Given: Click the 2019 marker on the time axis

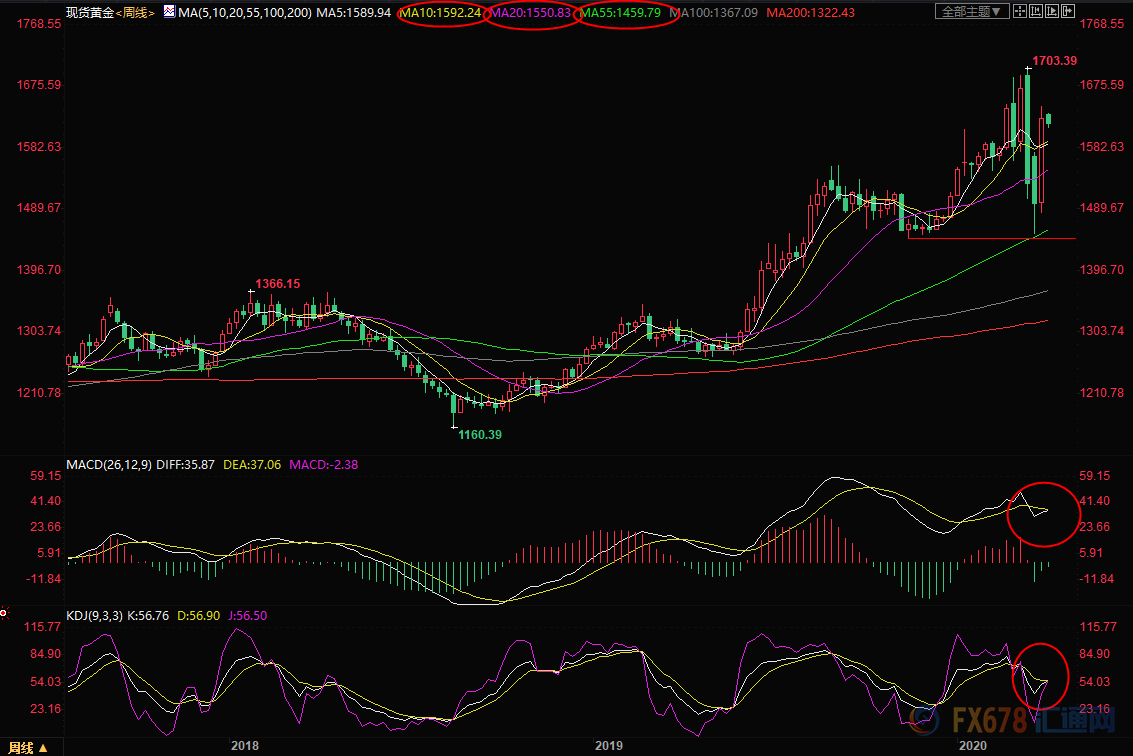Looking at the screenshot, I should click(x=608, y=746).
